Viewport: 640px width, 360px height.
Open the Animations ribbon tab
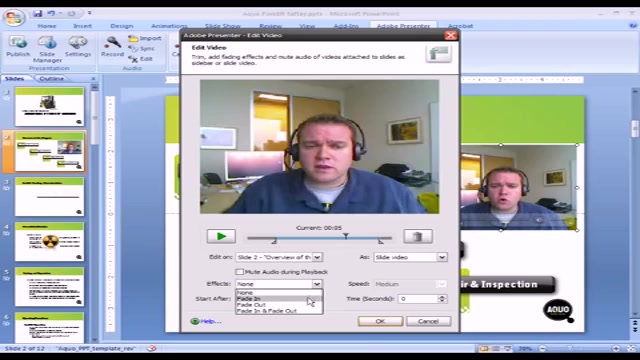(169, 26)
